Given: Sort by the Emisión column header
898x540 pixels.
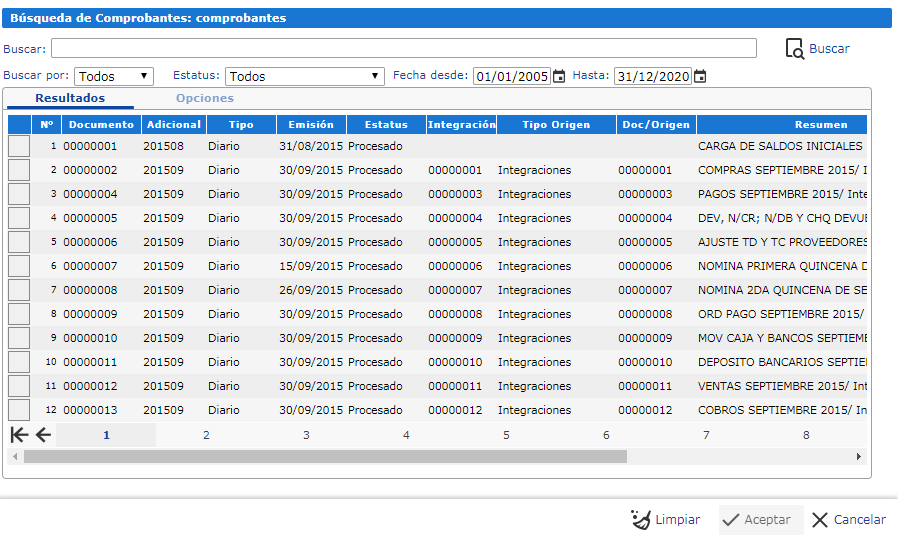Looking at the screenshot, I should (x=311, y=125).
